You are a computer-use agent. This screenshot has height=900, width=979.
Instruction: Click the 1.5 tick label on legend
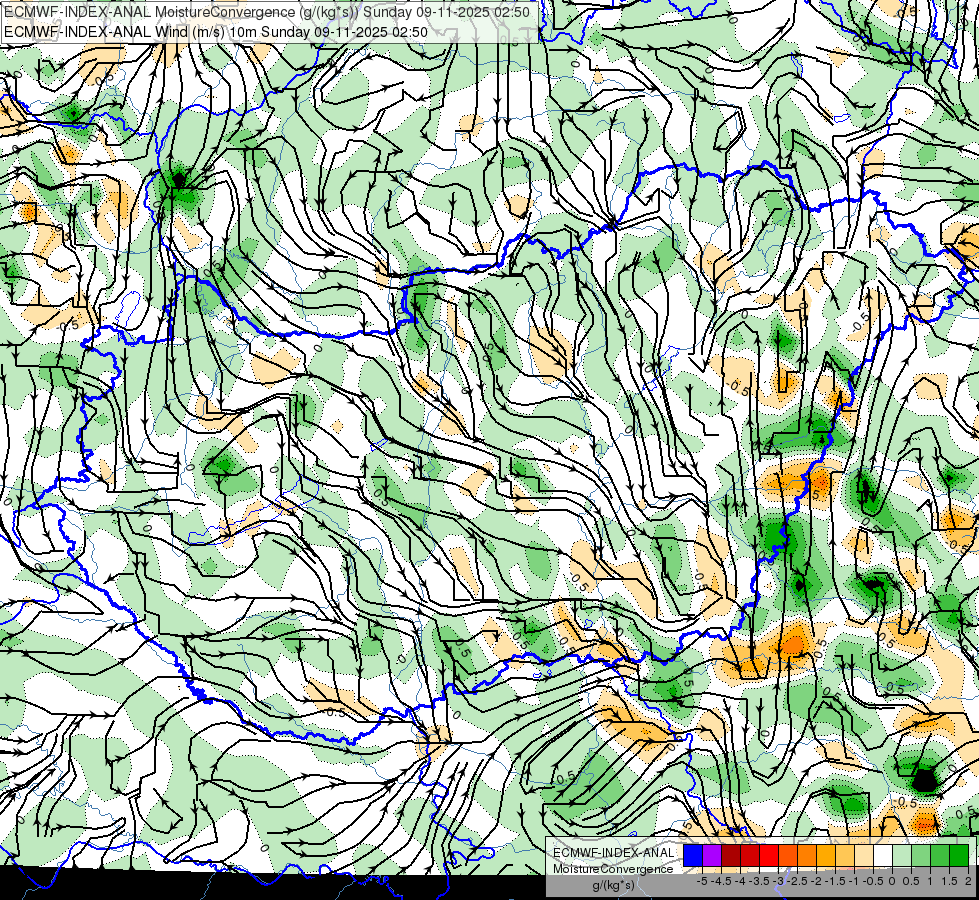[948, 881]
